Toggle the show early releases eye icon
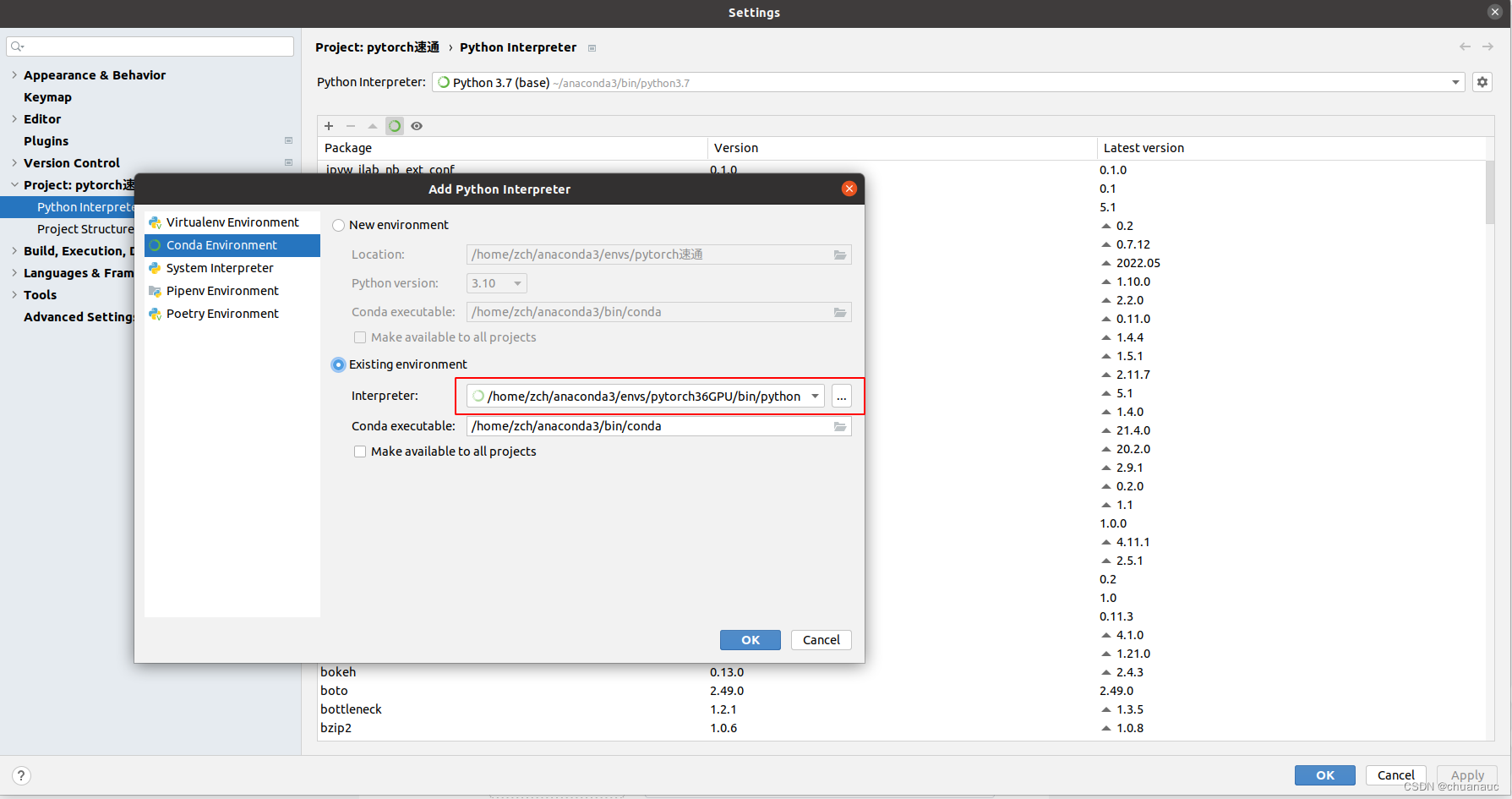The height and width of the screenshot is (799, 1512). pyautogui.click(x=417, y=126)
